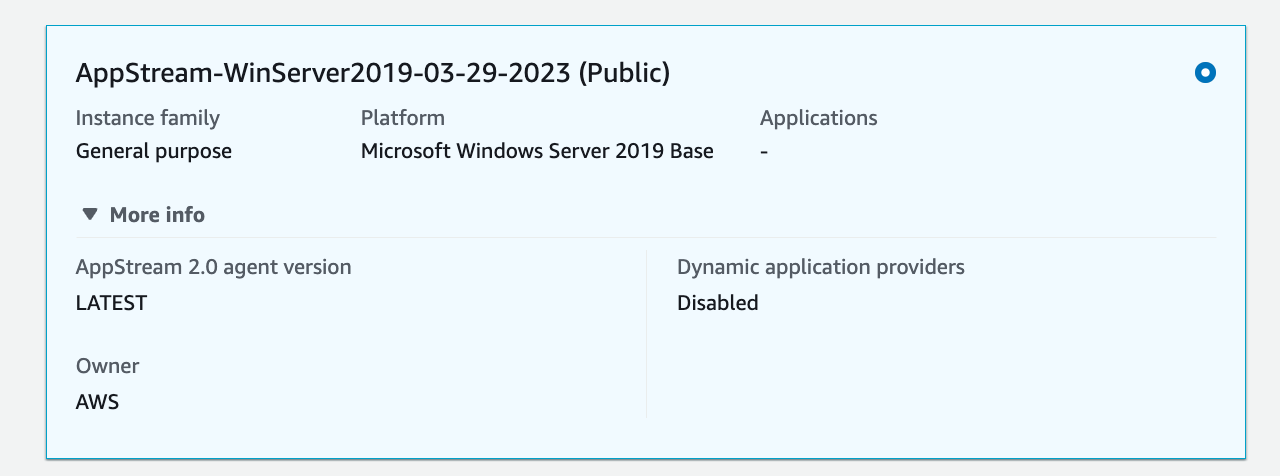Image resolution: width=1280 pixels, height=476 pixels.
Task: Click the horizontal line below More info
Action: (640, 237)
